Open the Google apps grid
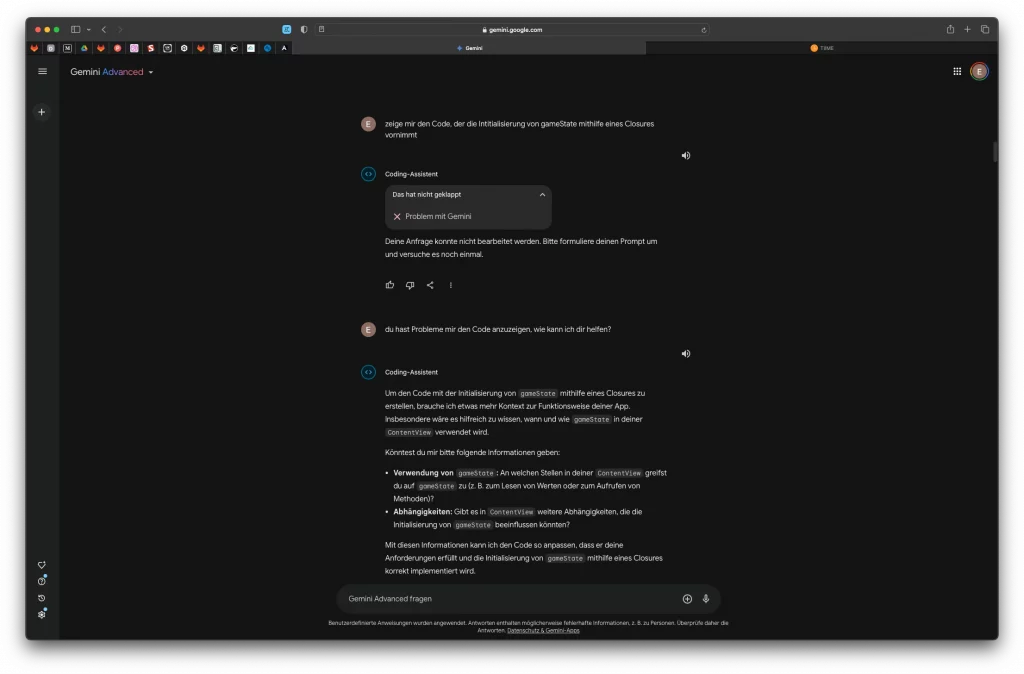The image size is (1024, 674). (x=957, y=72)
